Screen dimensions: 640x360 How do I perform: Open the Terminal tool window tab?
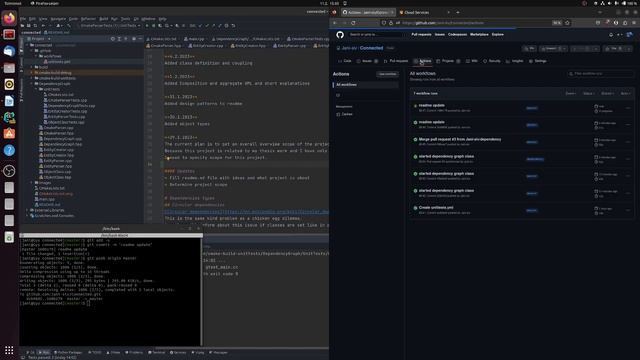(x=157, y=352)
